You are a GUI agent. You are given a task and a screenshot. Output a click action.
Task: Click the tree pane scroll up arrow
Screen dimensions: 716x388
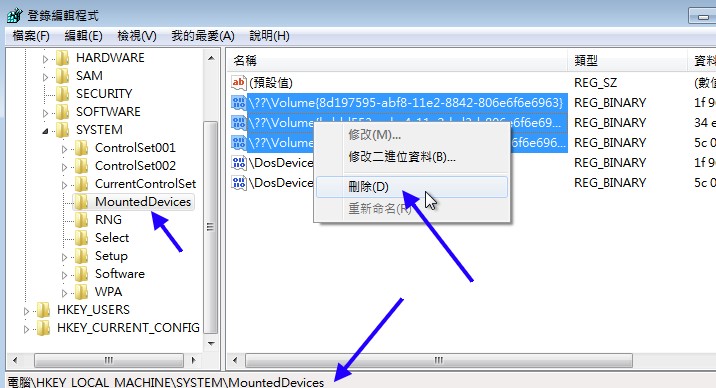[x=211, y=58]
